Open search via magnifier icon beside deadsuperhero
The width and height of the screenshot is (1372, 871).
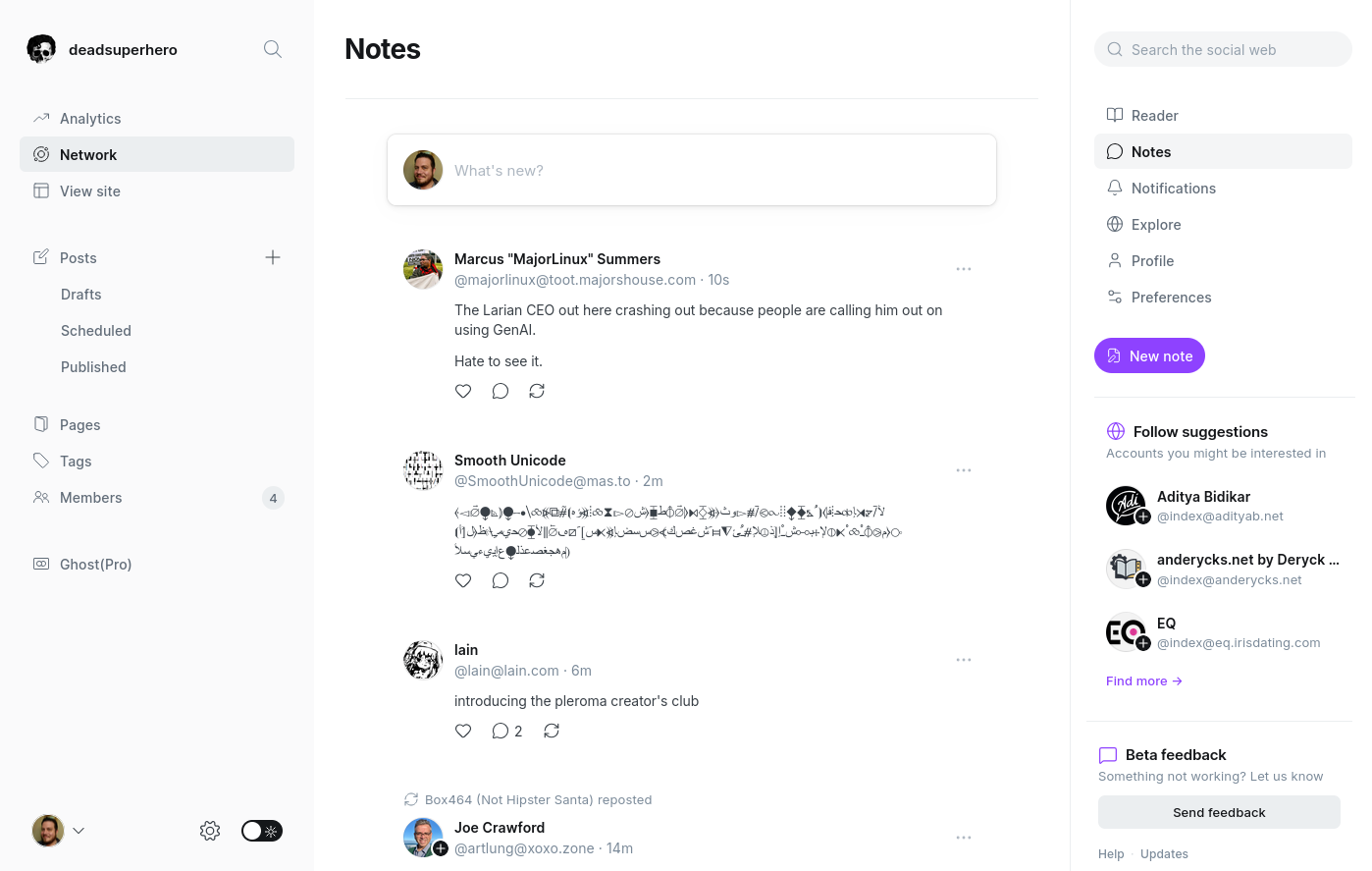[273, 49]
